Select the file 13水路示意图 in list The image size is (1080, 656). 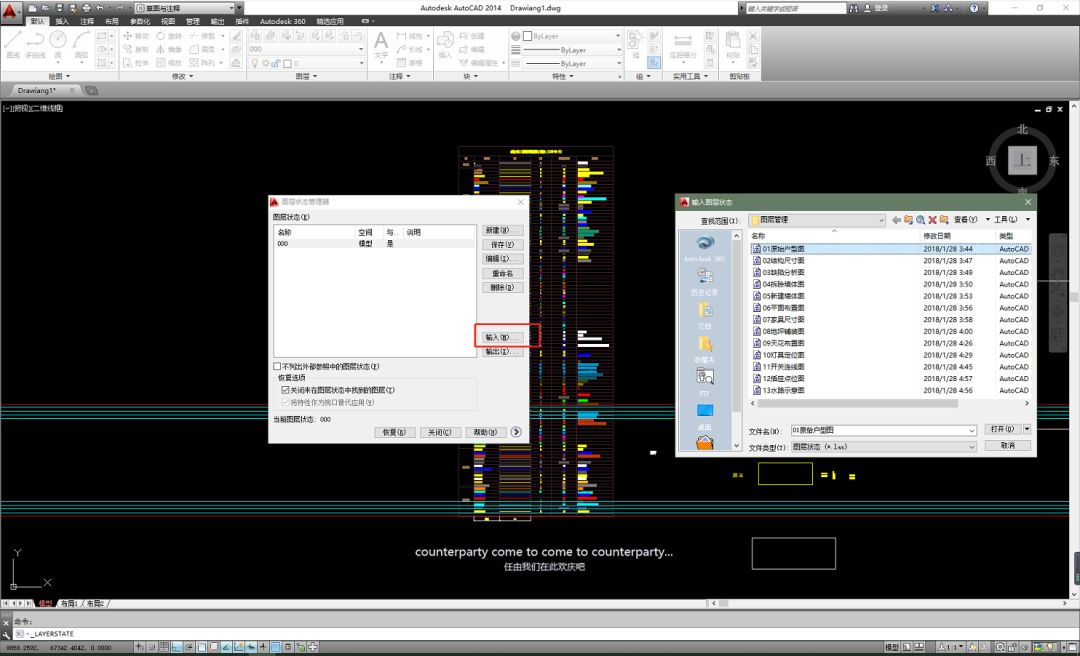pyautogui.click(x=783, y=390)
